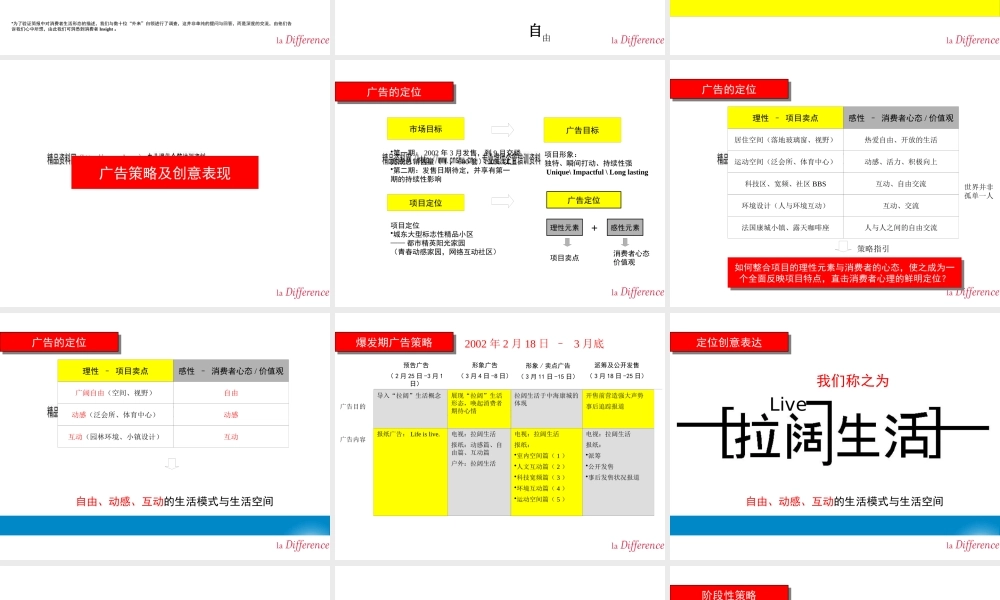Image resolution: width=1000 pixels, height=600 pixels.
Task: Click the plus sign between 理性元素 and 感性元素
Action: (x=594, y=228)
